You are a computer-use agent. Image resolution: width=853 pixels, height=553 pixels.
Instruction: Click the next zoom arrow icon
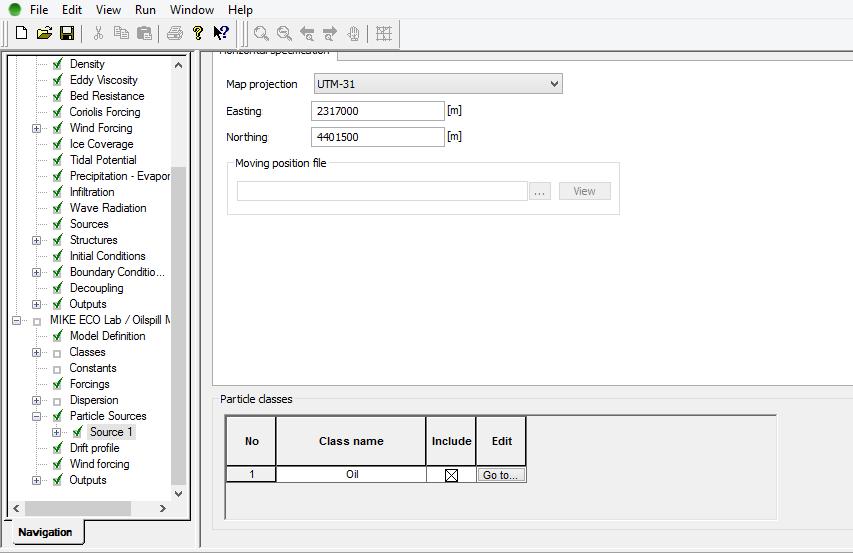(x=330, y=34)
